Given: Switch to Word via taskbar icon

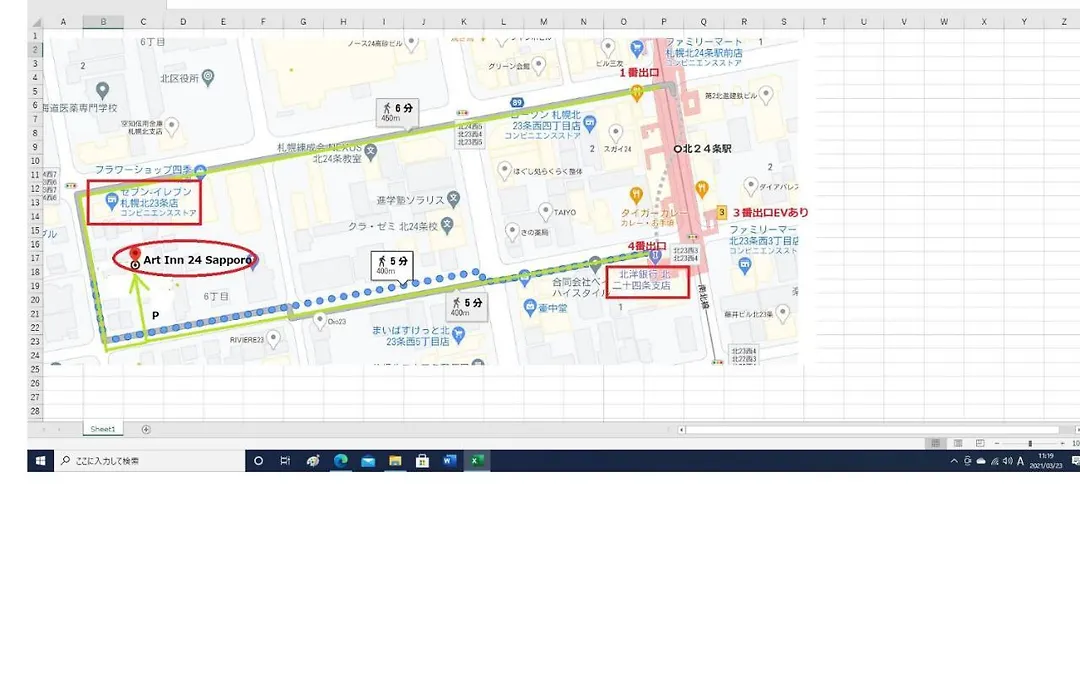Looking at the screenshot, I should point(449,461).
